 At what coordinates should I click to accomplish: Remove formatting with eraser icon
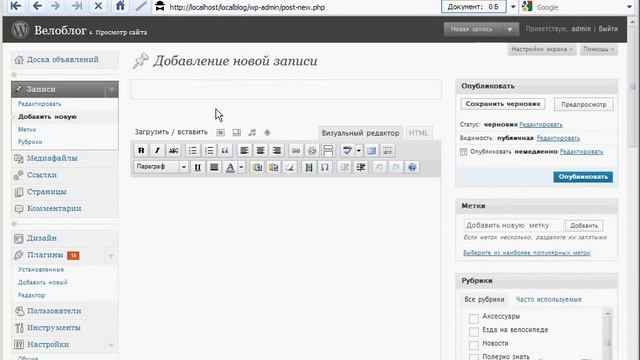point(290,167)
